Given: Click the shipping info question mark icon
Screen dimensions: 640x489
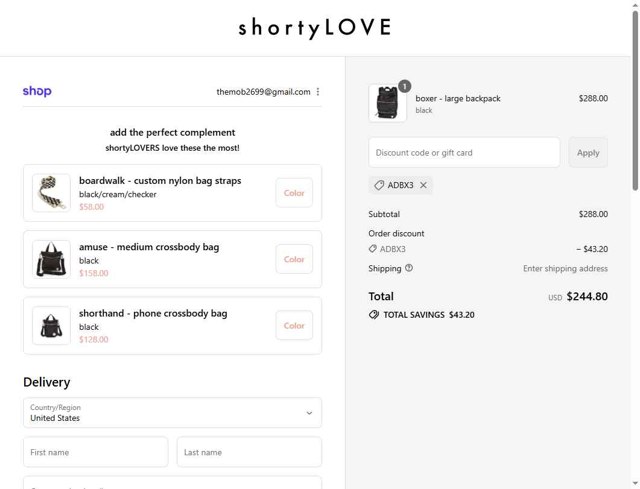Looking at the screenshot, I should (x=409, y=268).
